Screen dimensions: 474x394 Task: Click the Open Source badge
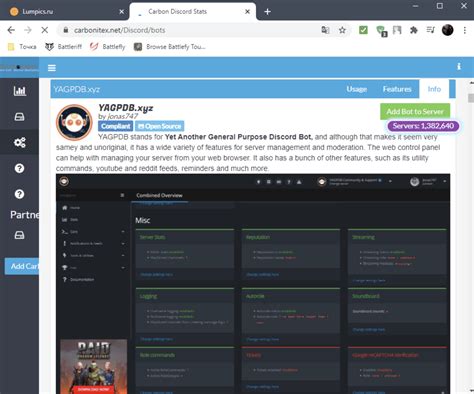tap(159, 126)
